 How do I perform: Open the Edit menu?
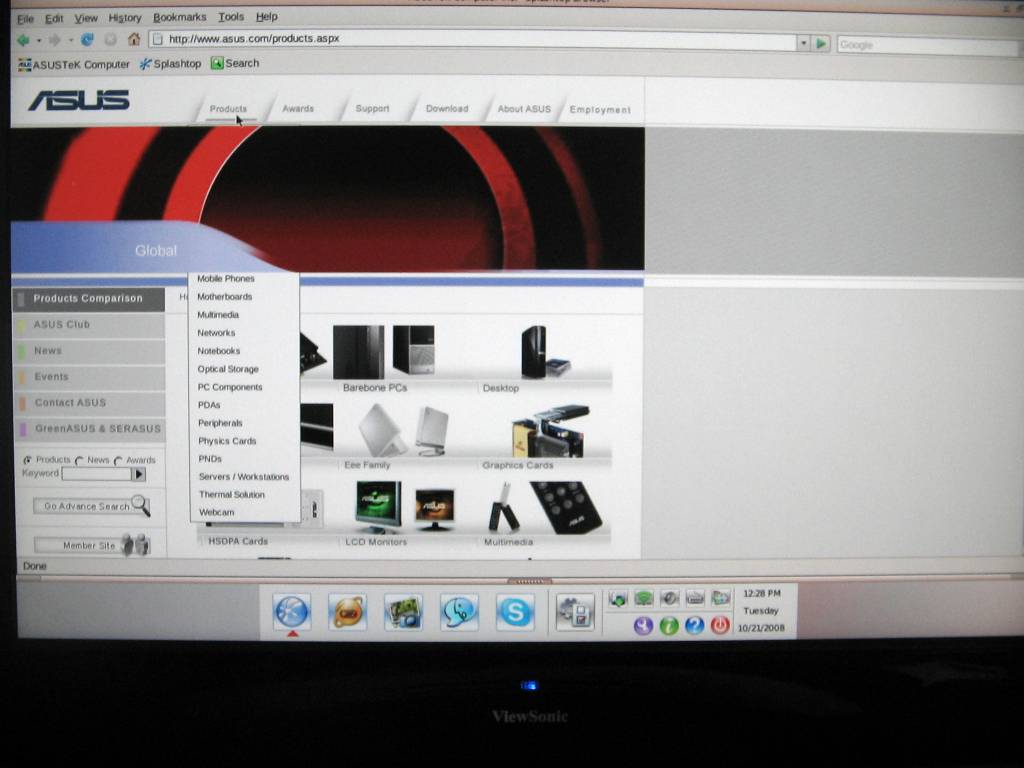tap(54, 18)
